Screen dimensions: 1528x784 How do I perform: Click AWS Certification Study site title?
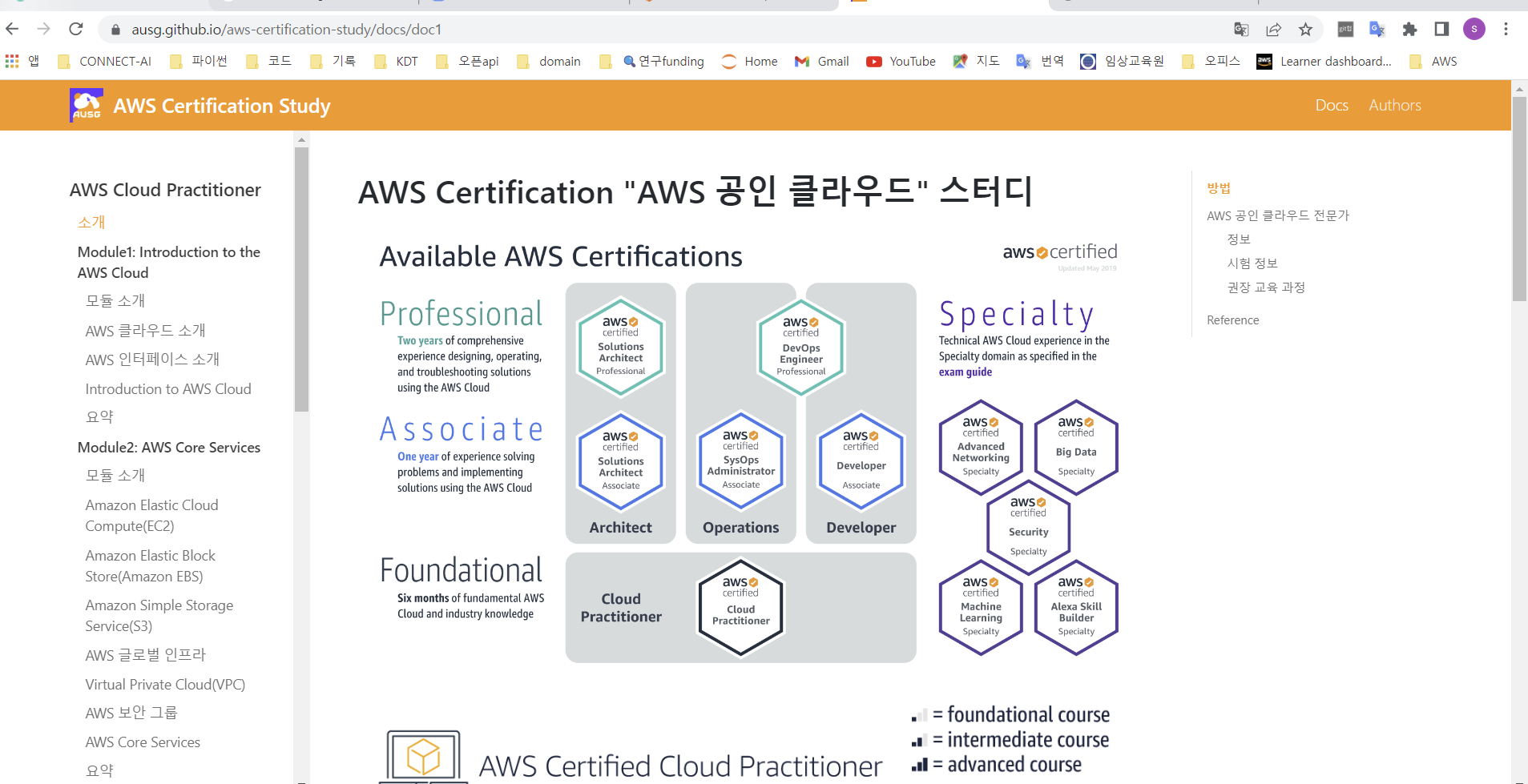tap(222, 106)
